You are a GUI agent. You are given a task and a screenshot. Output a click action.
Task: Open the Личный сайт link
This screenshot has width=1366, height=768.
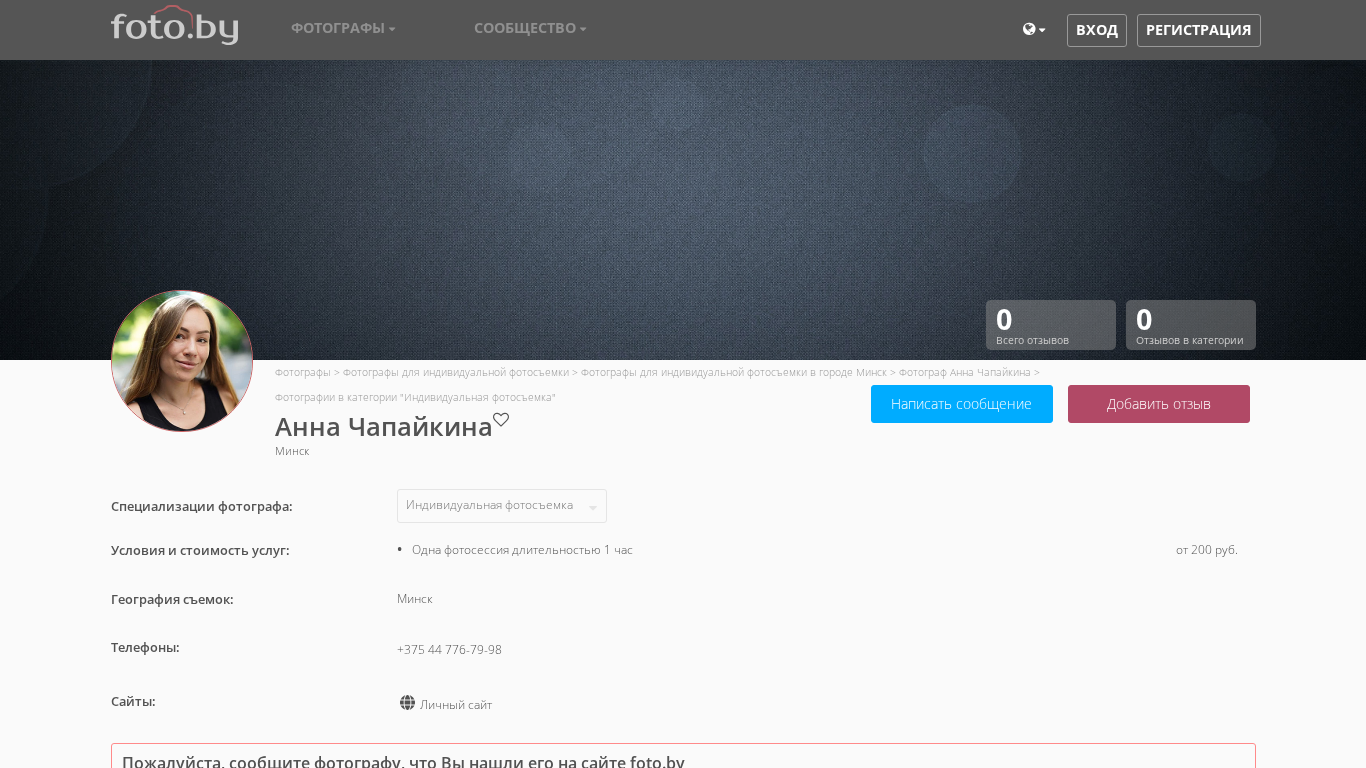(x=456, y=705)
